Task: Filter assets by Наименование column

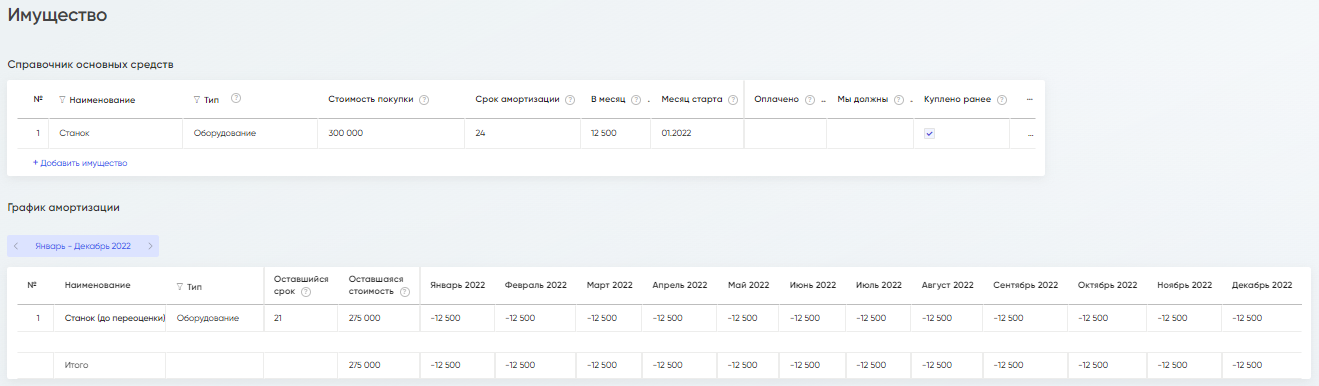Action: point(62,100)
